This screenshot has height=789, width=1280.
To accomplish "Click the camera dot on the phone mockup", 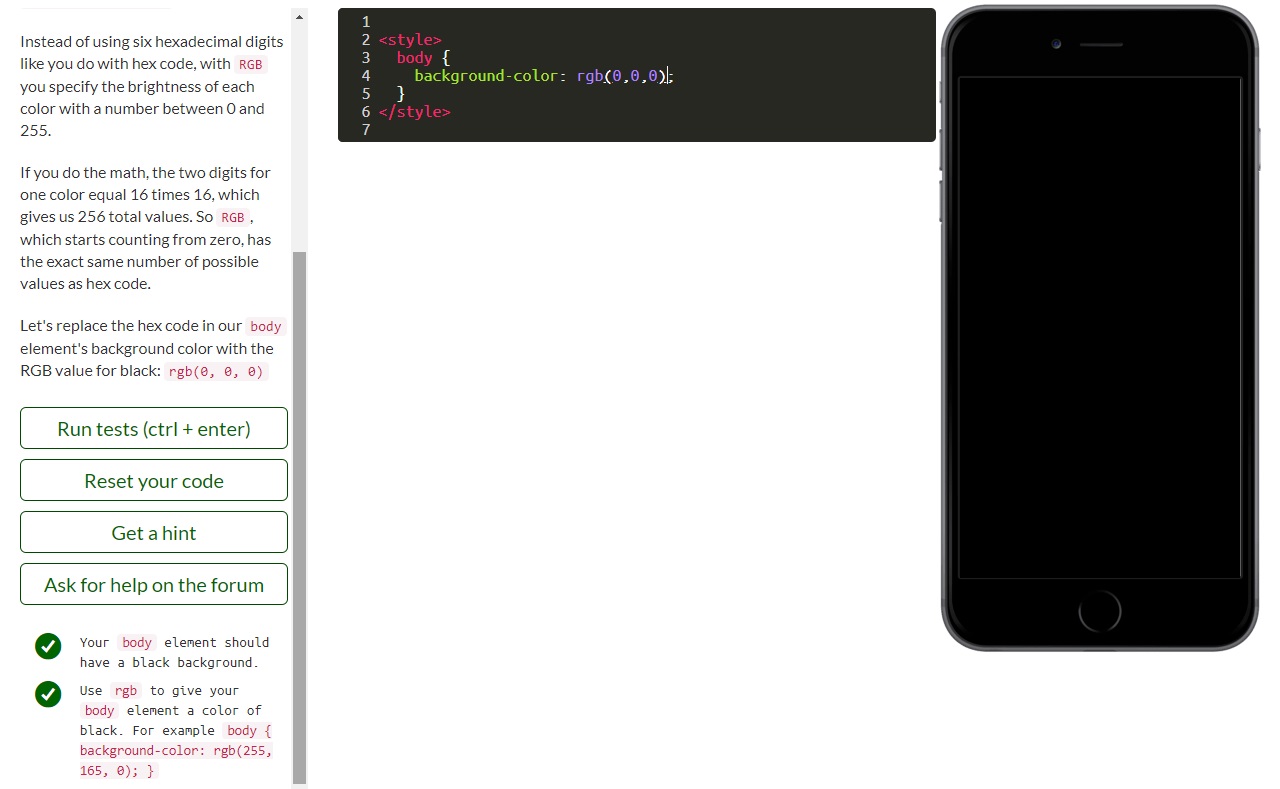I will pyautogui.click(x=1056, y=44).
